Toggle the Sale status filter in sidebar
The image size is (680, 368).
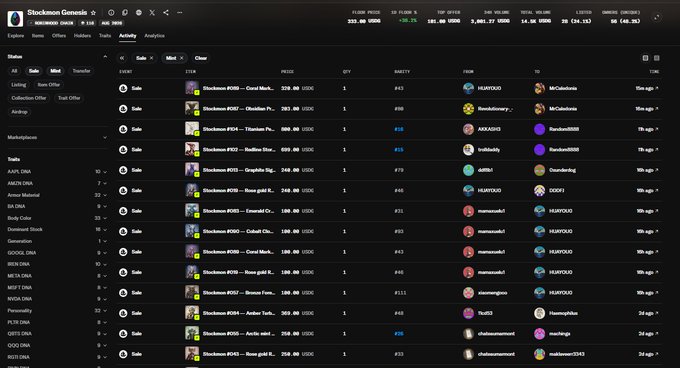pos(34,71)
